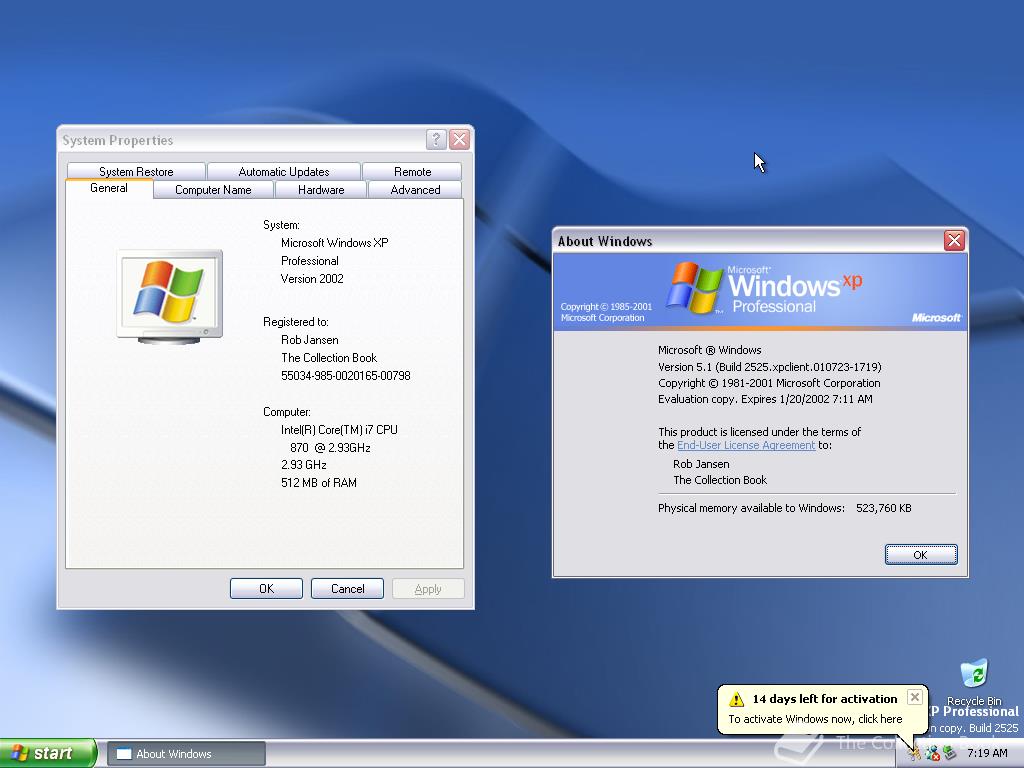Open the Recycle Bin desktop icon
This screenshot has height=768, width=1024.
(x=974, y=682)
